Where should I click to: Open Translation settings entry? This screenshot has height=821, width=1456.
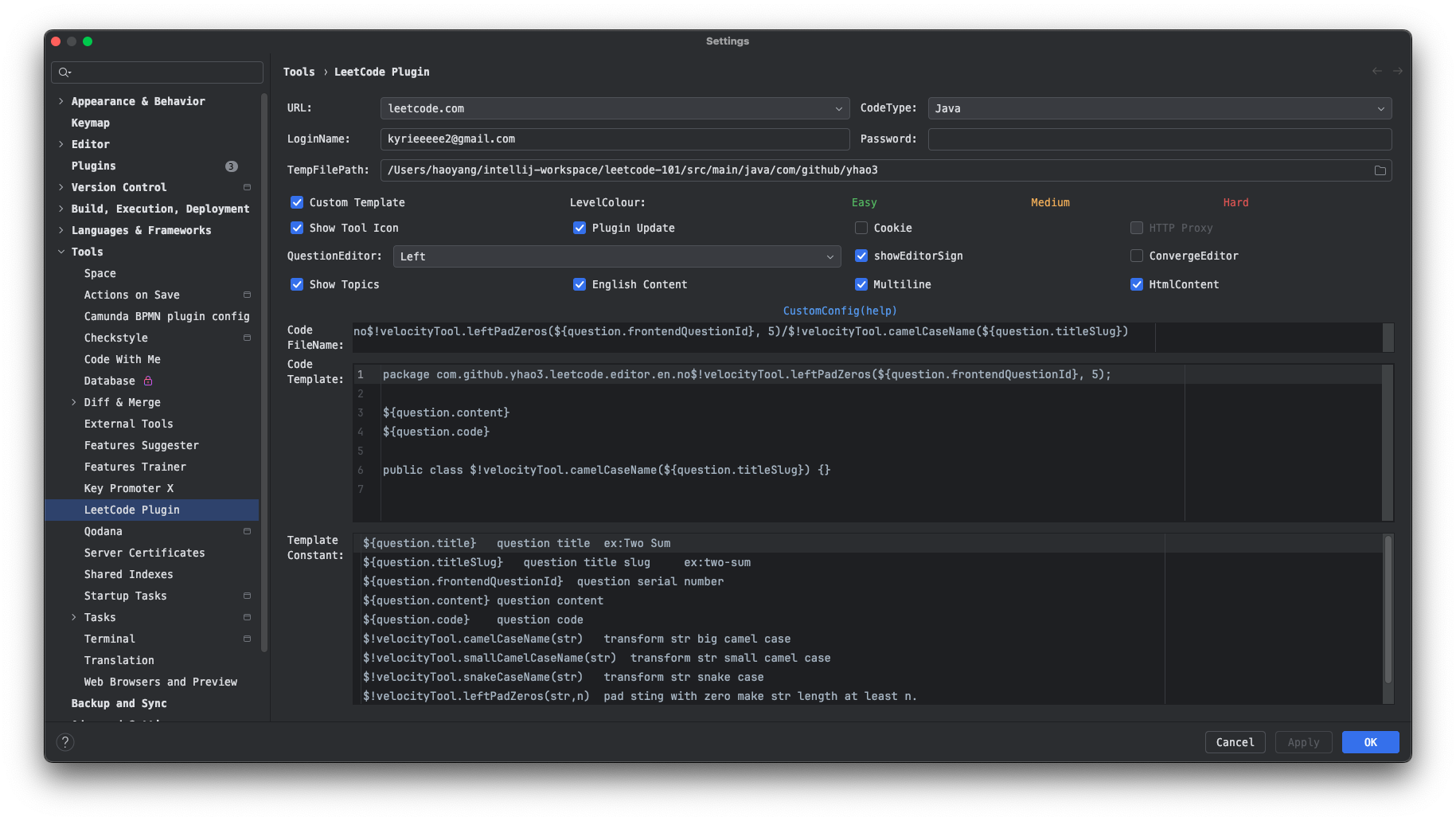pos(119,660)
